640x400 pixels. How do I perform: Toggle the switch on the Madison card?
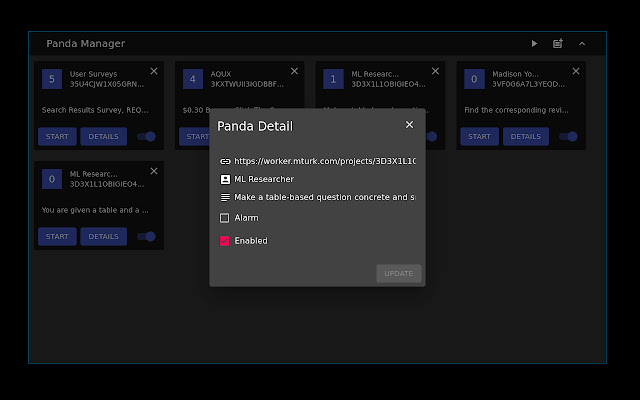coord(569,136)
